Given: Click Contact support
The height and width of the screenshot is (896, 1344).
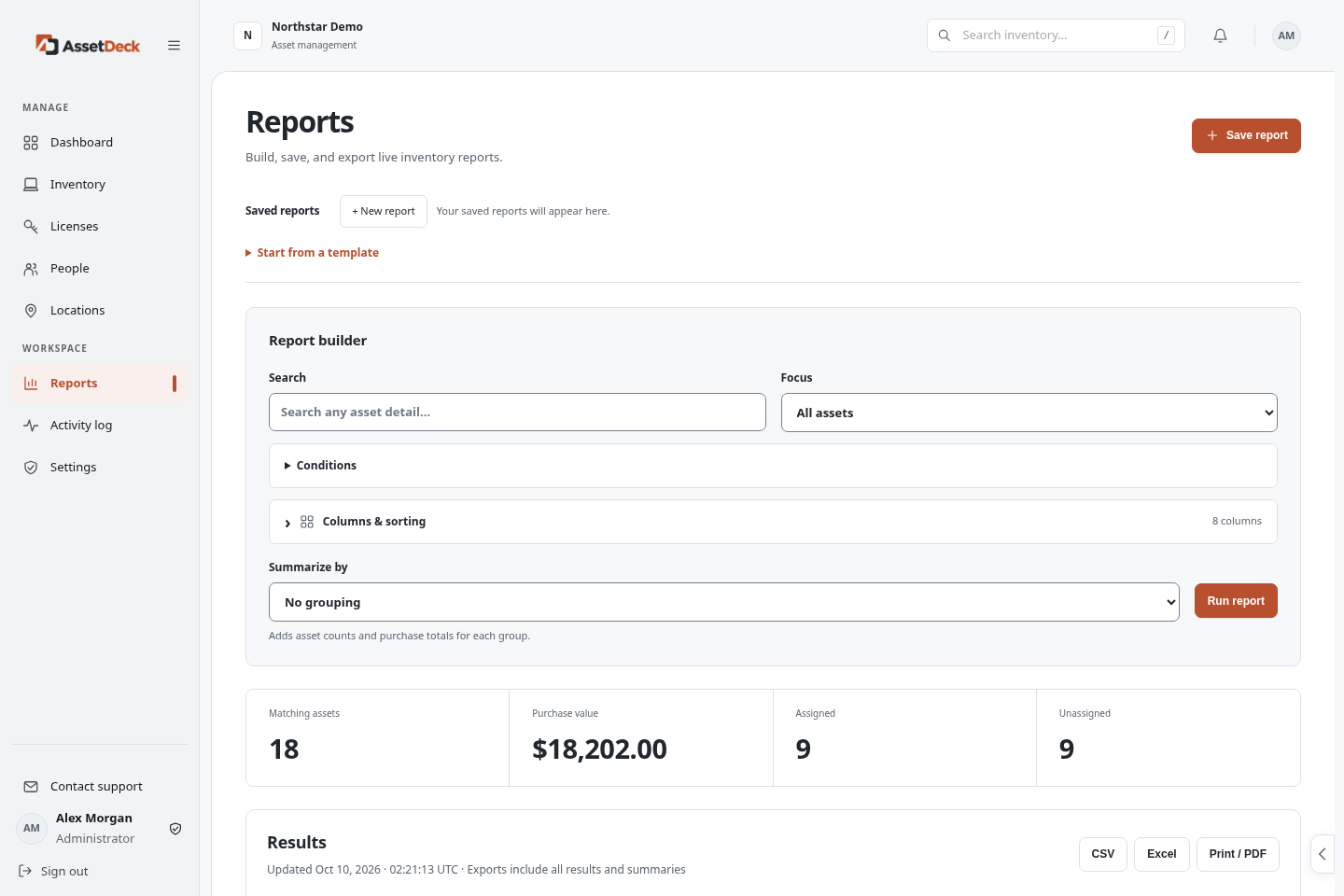Looking at the screenshot, I should click(x=99, y=786).
